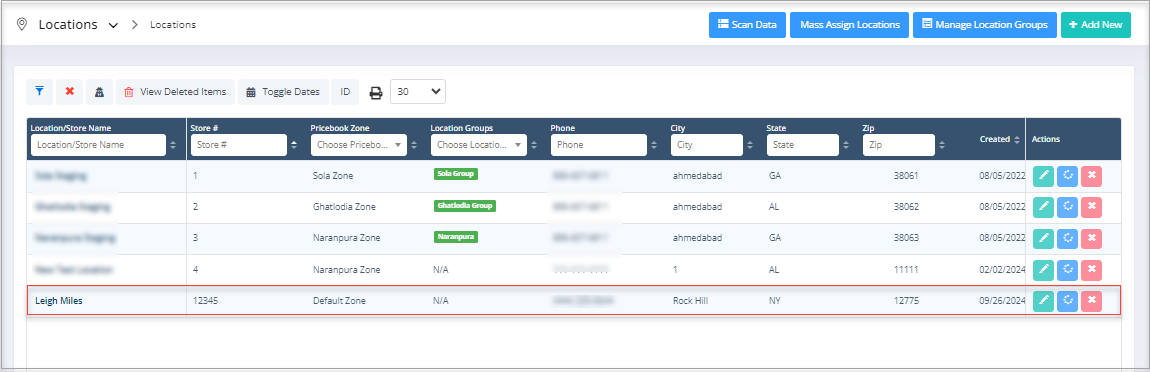The height and width of the screenshot is (372, 1150).
Task: Sort by City column arrows
Action: point(751,145)
